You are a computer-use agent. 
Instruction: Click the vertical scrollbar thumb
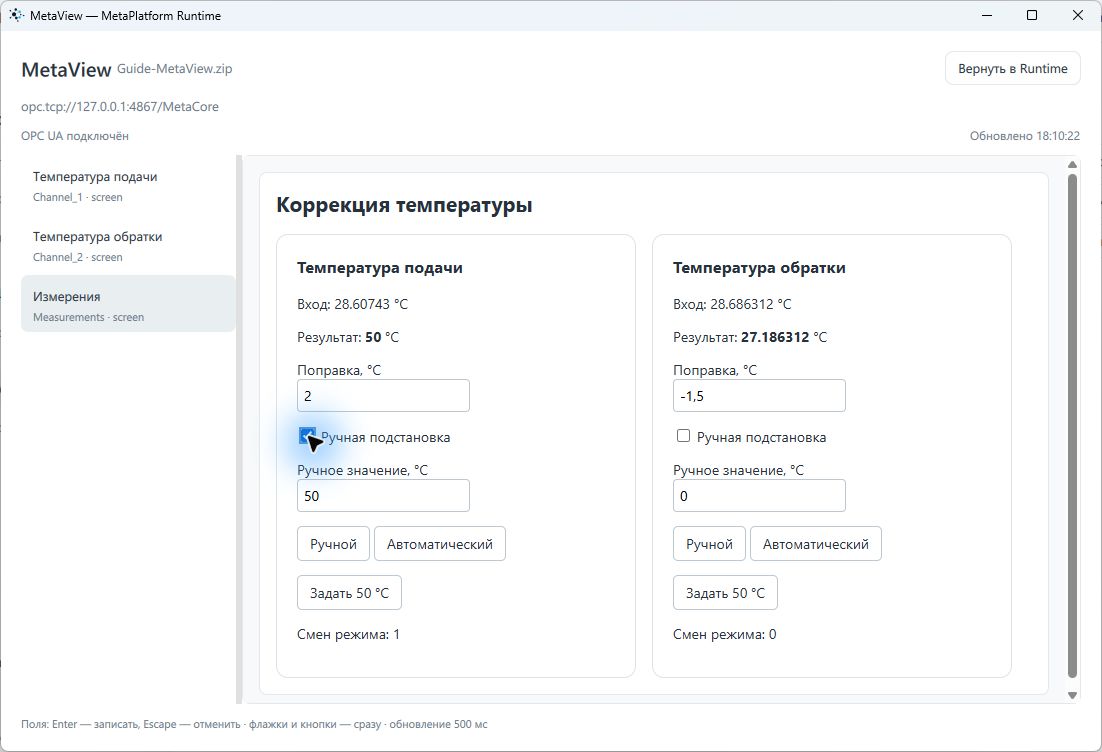(x=1072, y=426)
